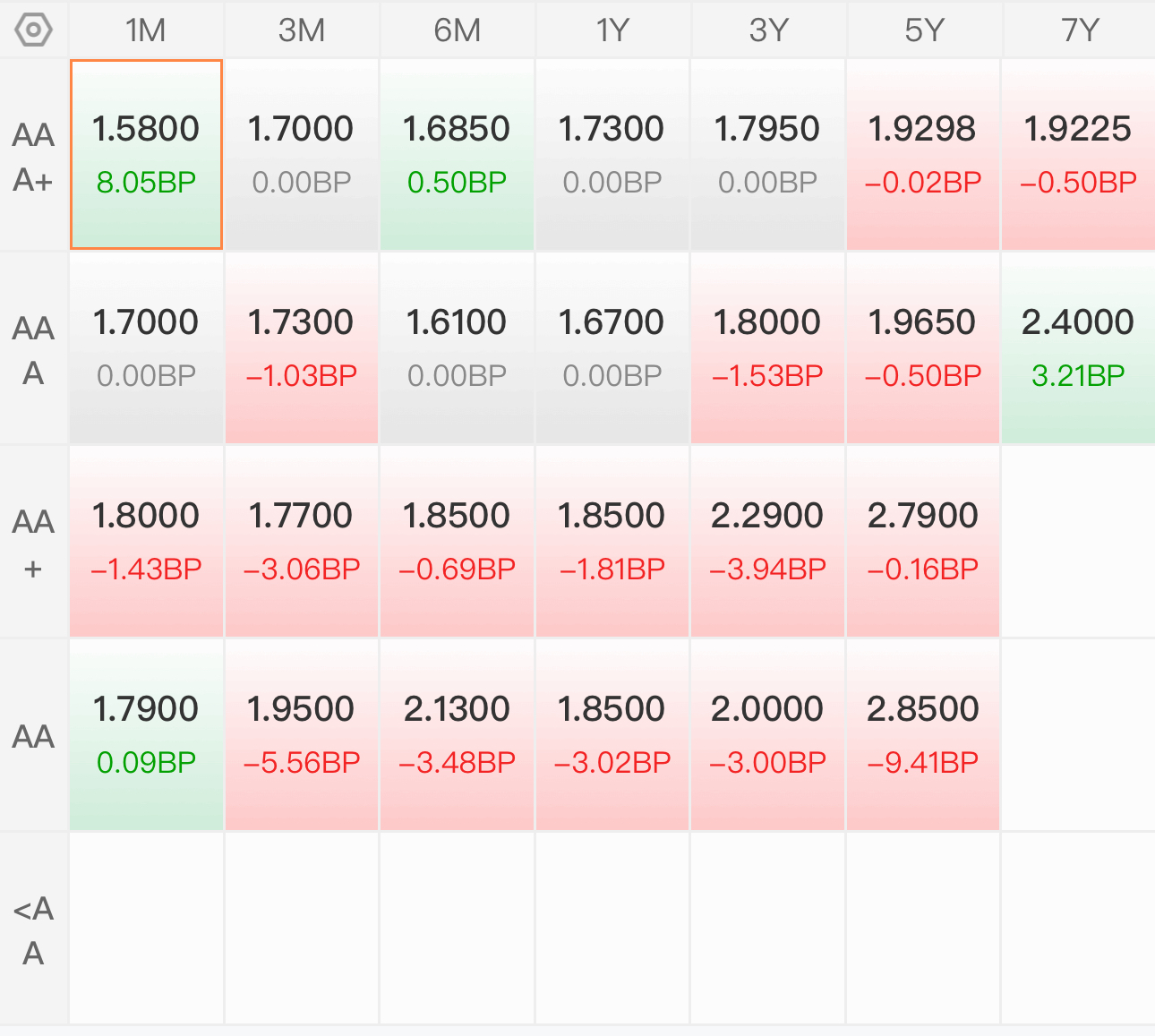Select the 1M column header
1155x1036 pixels.
(x=146, y=30)
